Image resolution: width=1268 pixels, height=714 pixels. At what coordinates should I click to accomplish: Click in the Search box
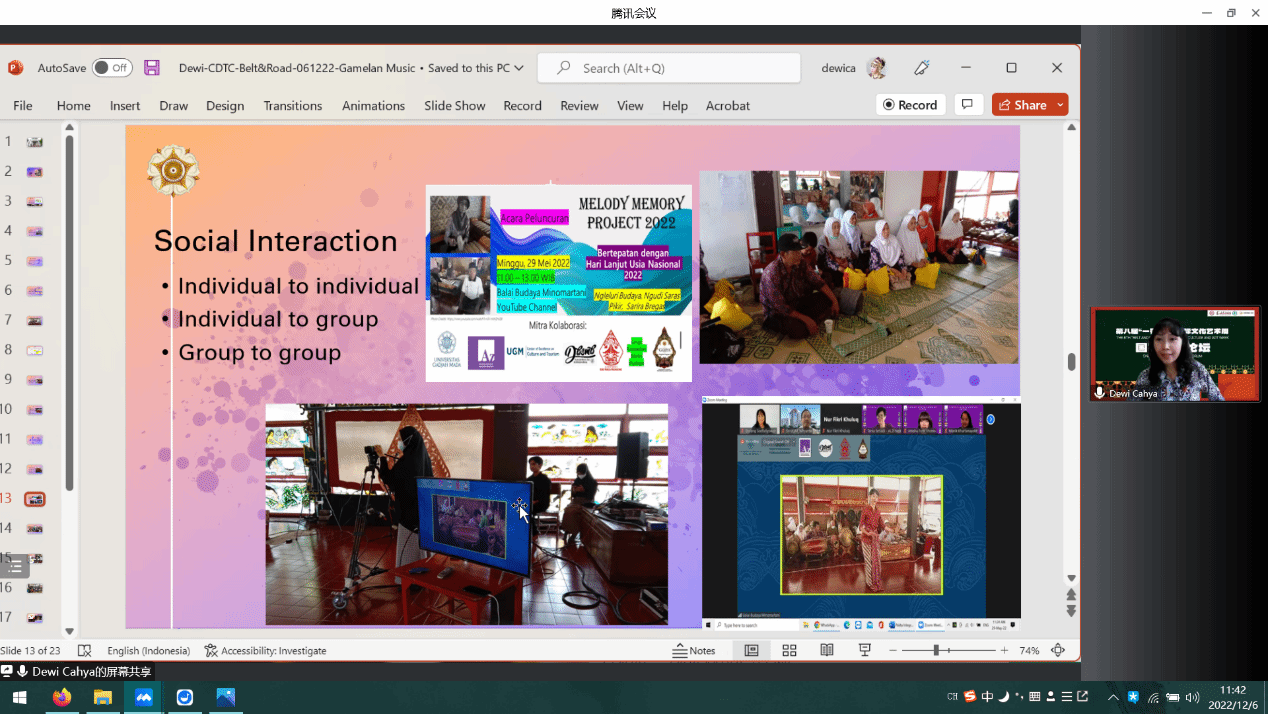[668, 68]
